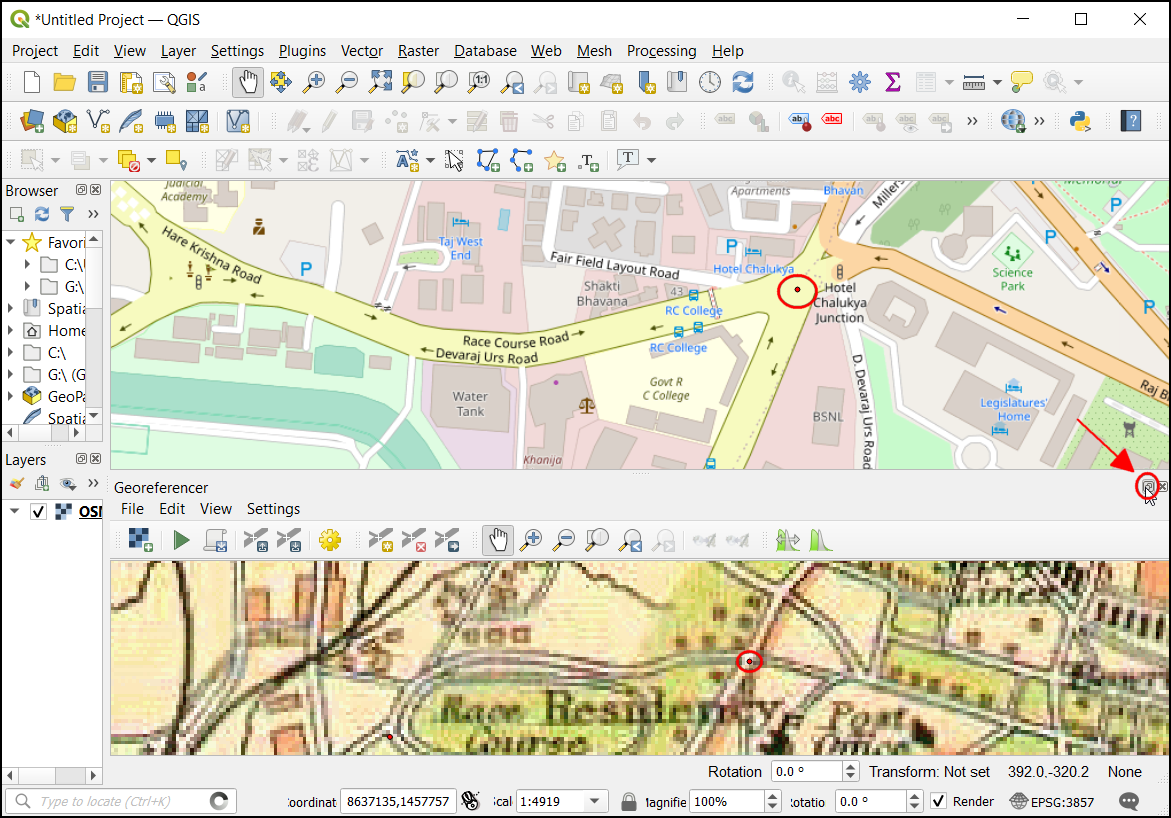Click Layers panel horizontal scrollbar right arrow

93,775
